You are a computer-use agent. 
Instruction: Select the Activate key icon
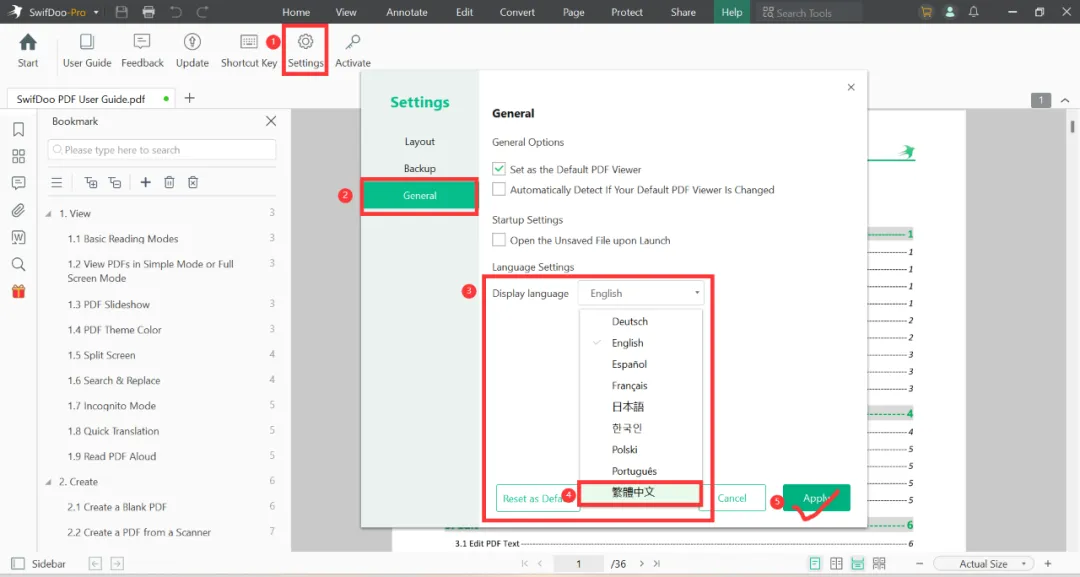point(353,42)
